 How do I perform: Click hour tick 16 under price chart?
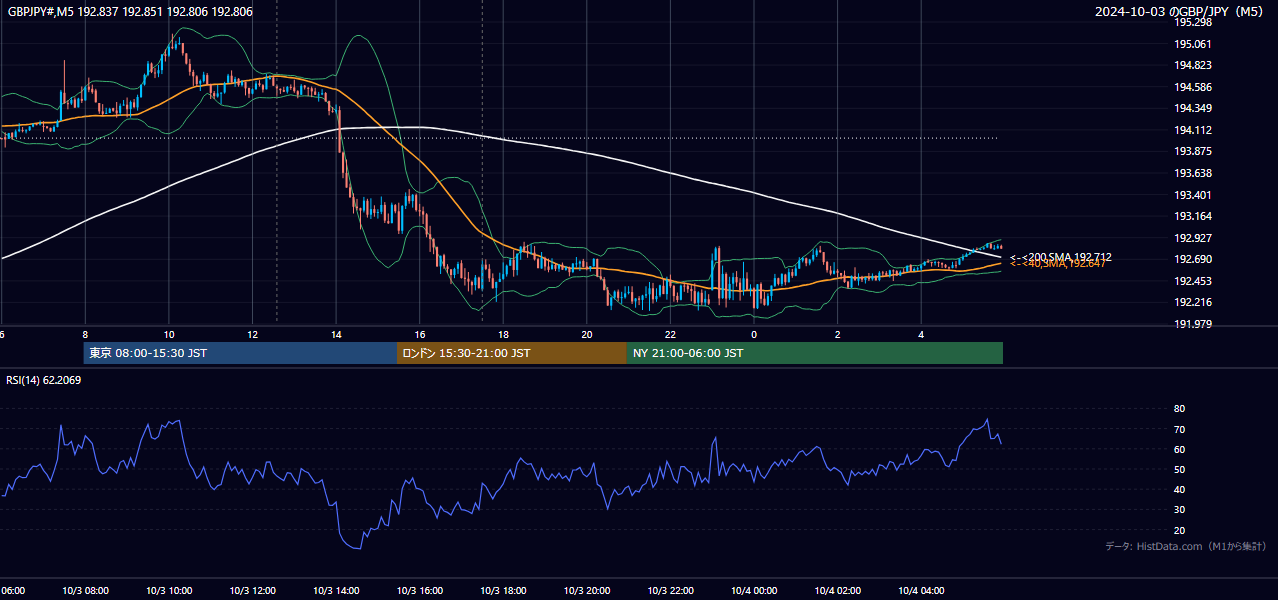[x=420, y=335]
